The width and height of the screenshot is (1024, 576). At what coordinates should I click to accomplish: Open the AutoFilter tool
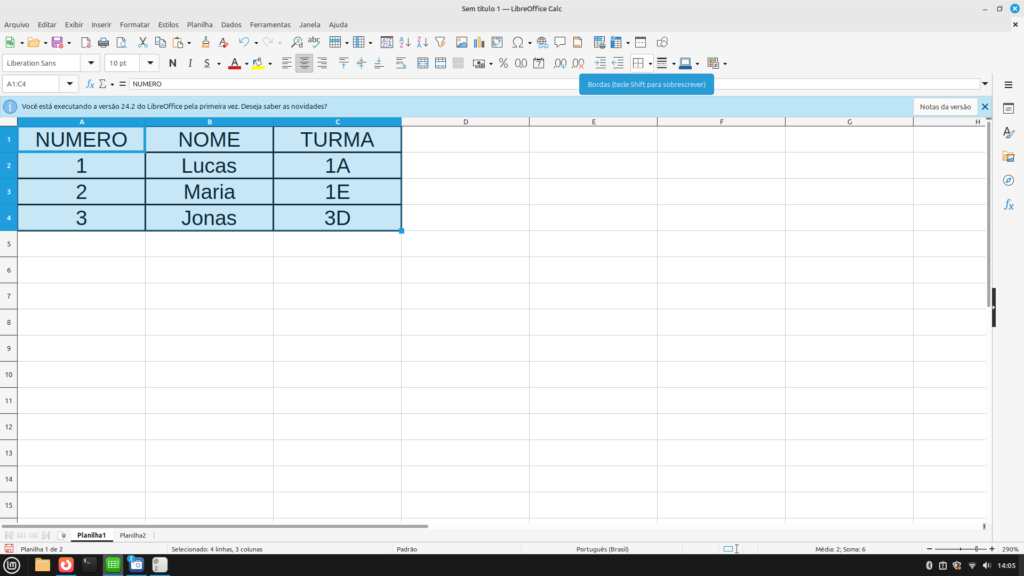[440, 43]
